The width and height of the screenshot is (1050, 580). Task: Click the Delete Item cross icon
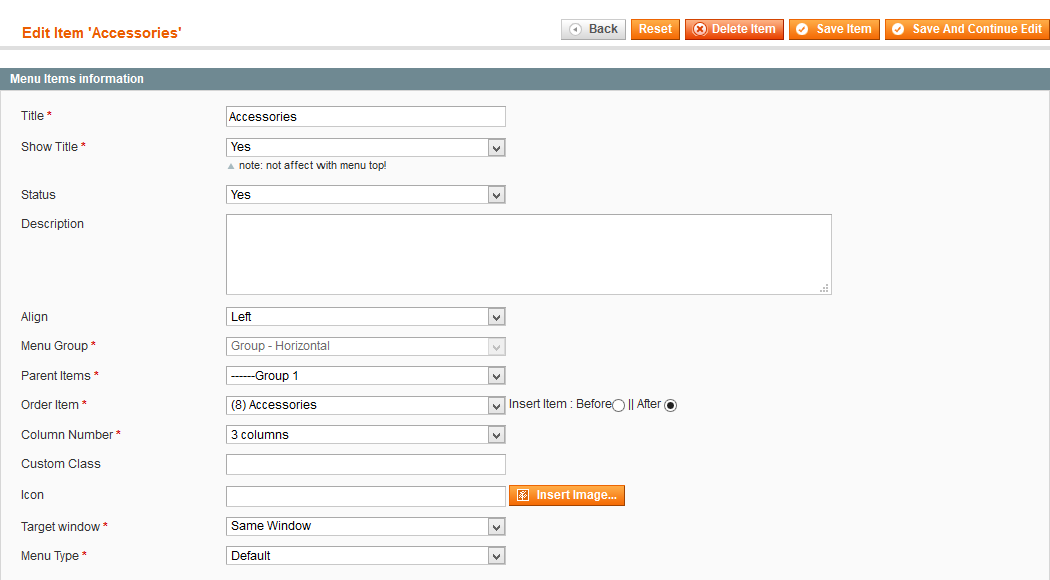[x=700, y=29]
